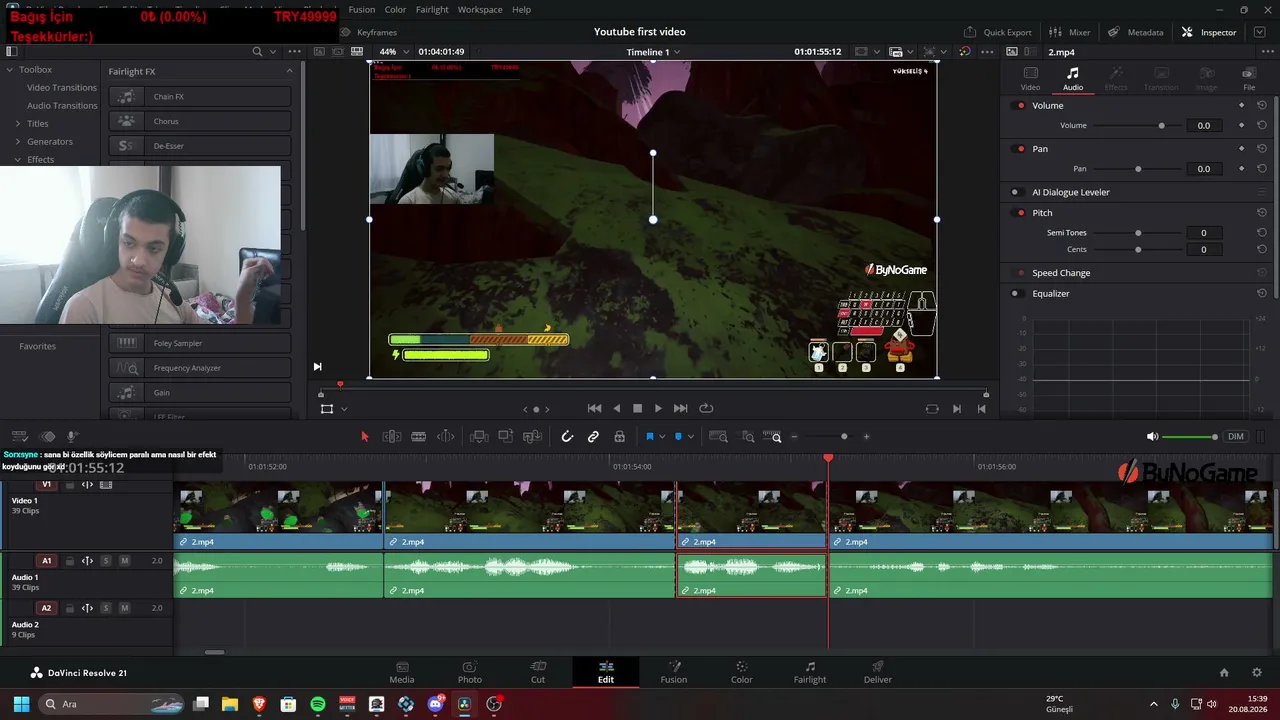Screen dimensions: 1280x720
Task: Click the Semi Tones value field
Action: click(x=1204, y=233)
